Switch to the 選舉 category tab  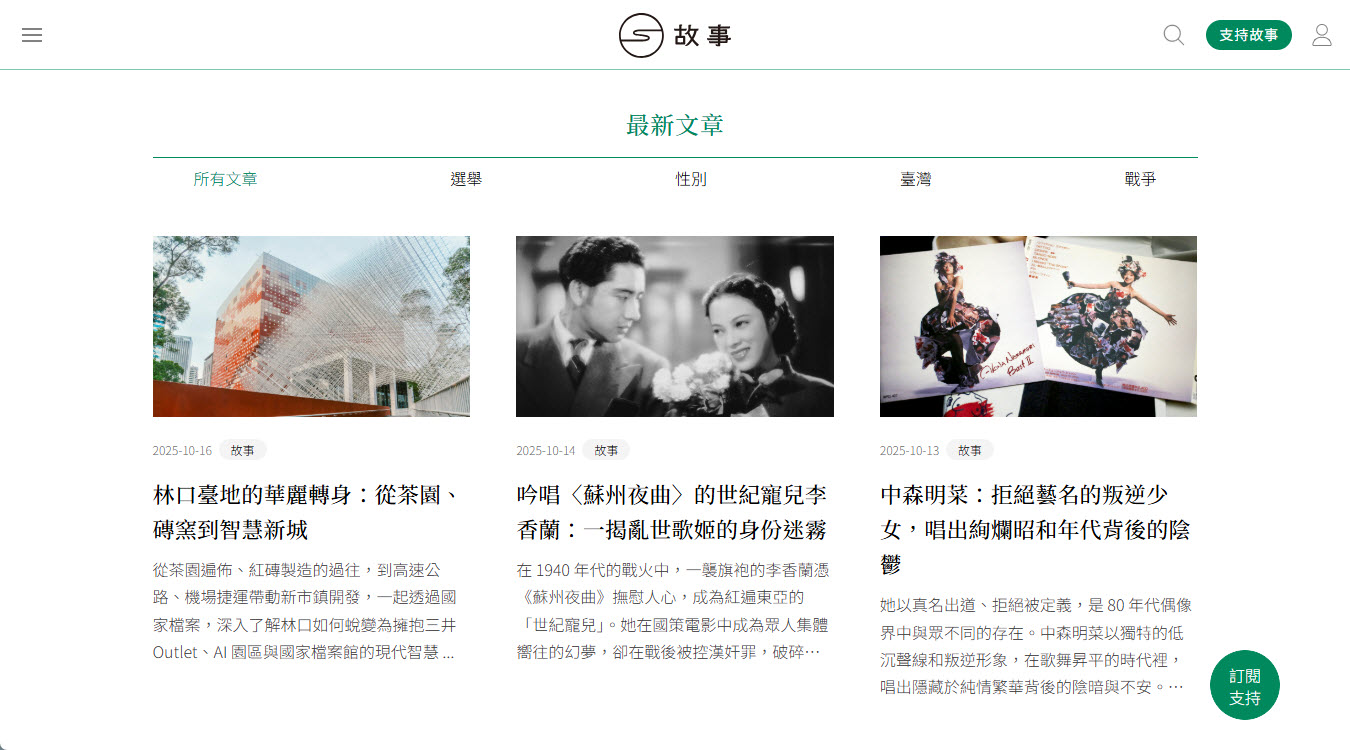[x=466, y=179]
